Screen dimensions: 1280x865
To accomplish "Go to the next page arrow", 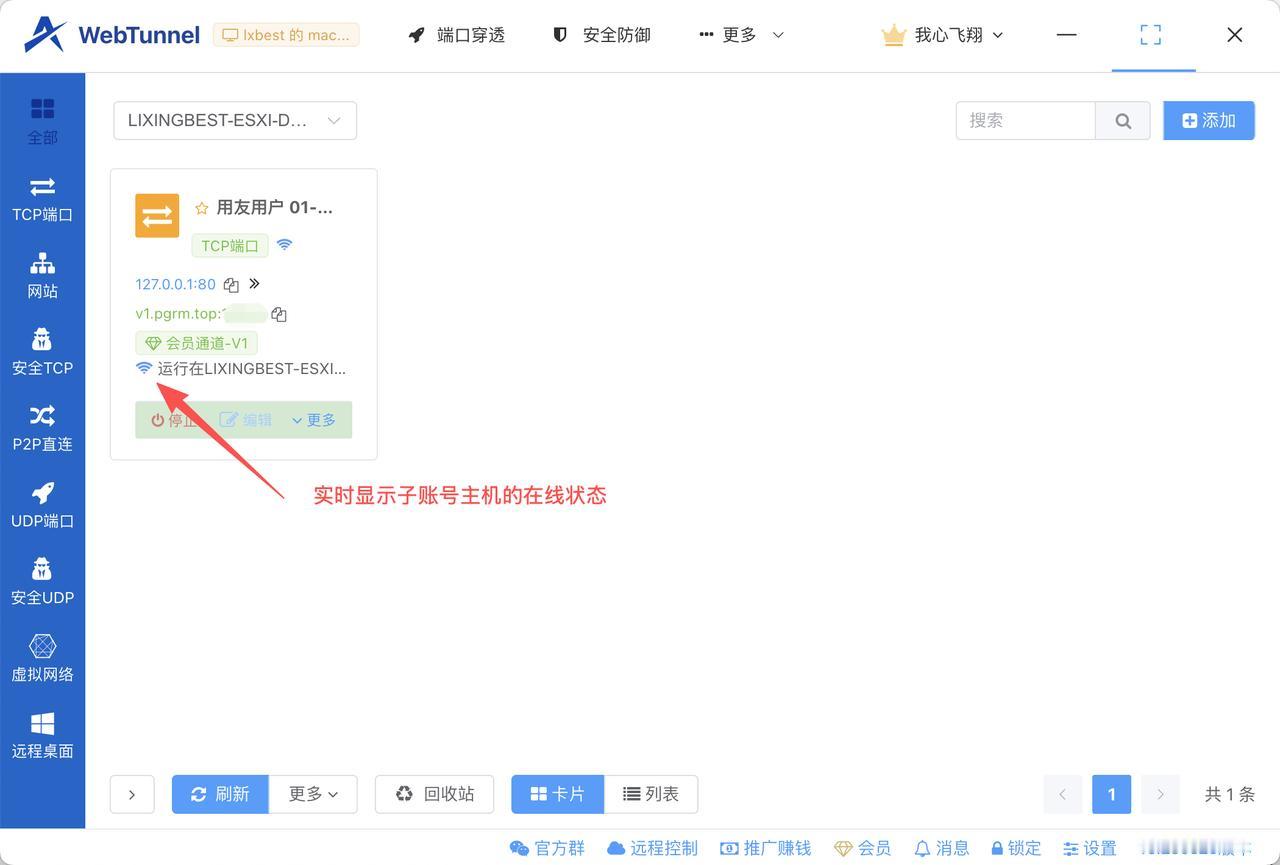I will pos(1160,794).
